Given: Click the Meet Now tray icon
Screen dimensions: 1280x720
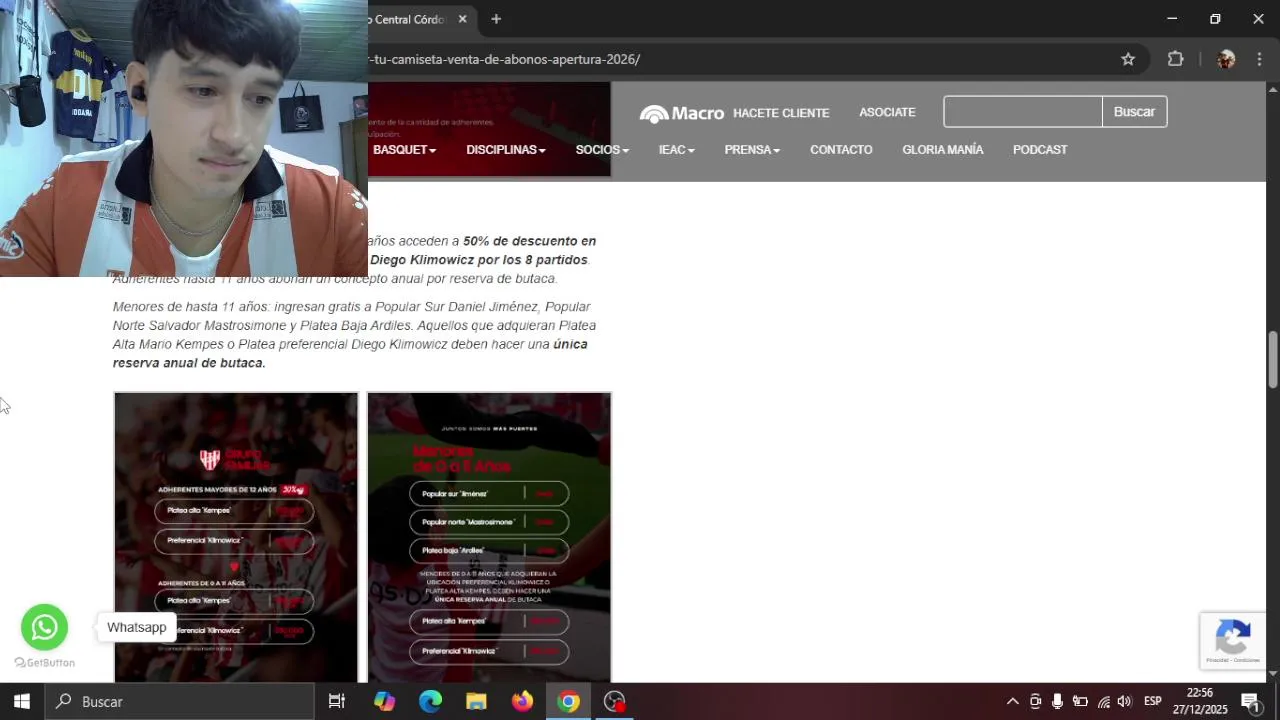Looking at the screenshot, I should tap(1036, 702).
